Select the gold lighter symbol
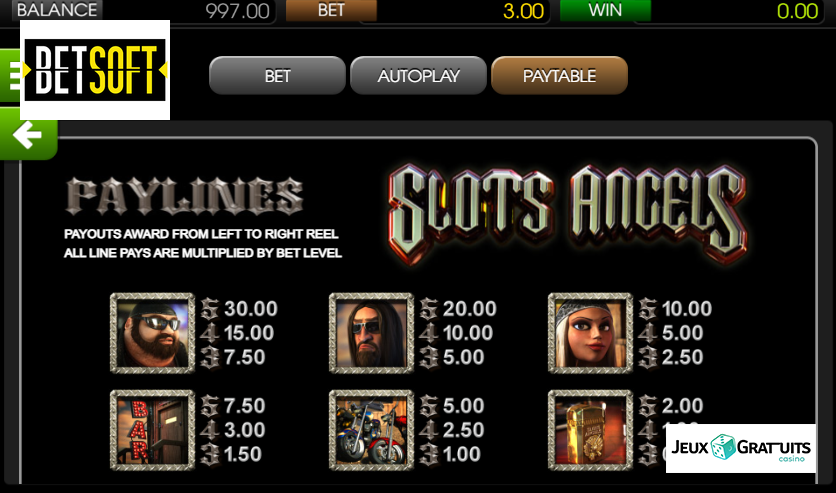836x493 pixels. click(590, 430)
